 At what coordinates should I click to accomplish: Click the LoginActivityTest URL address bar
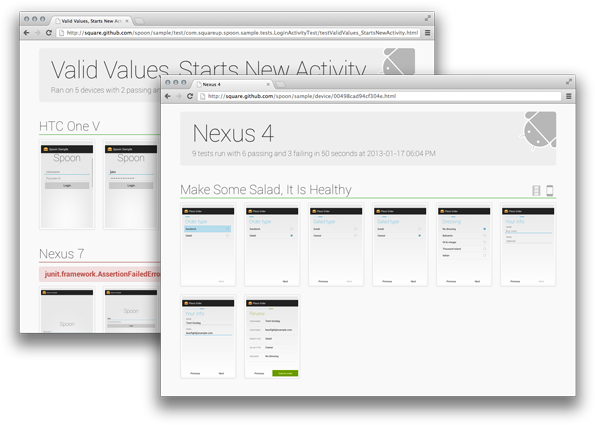[239, 33]
